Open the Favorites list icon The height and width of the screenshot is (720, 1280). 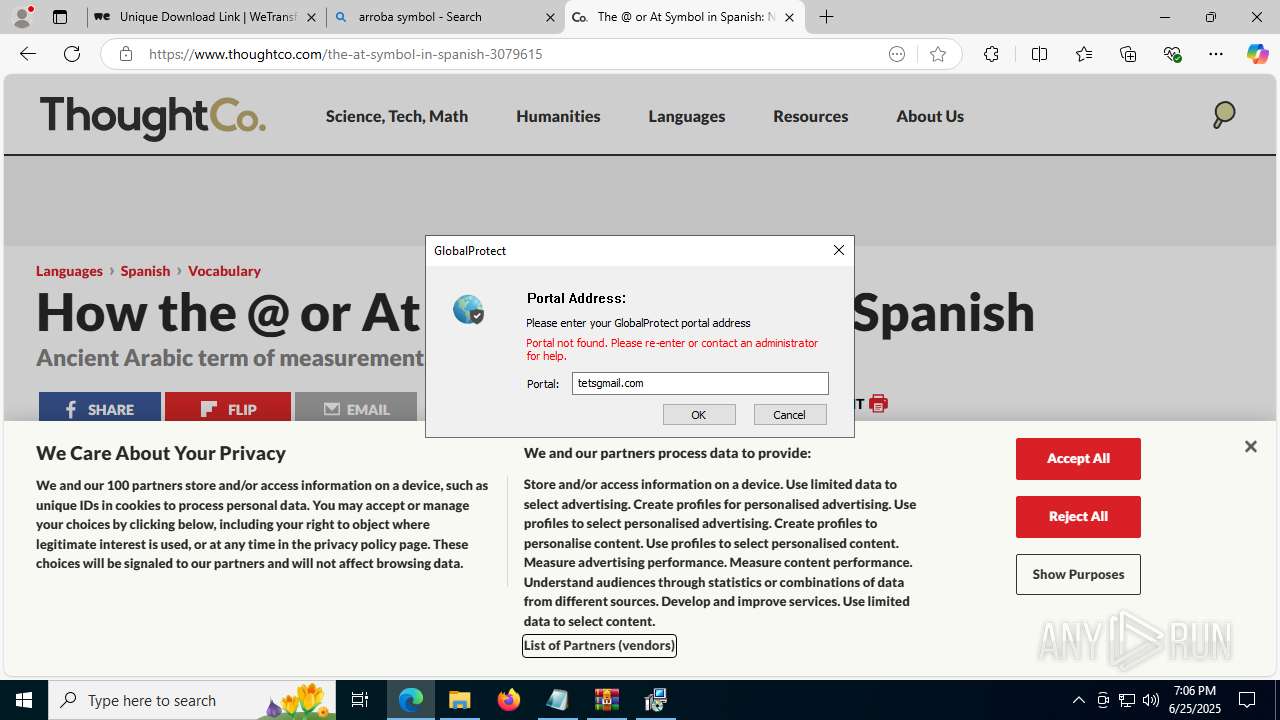[x=1084, y=54]
